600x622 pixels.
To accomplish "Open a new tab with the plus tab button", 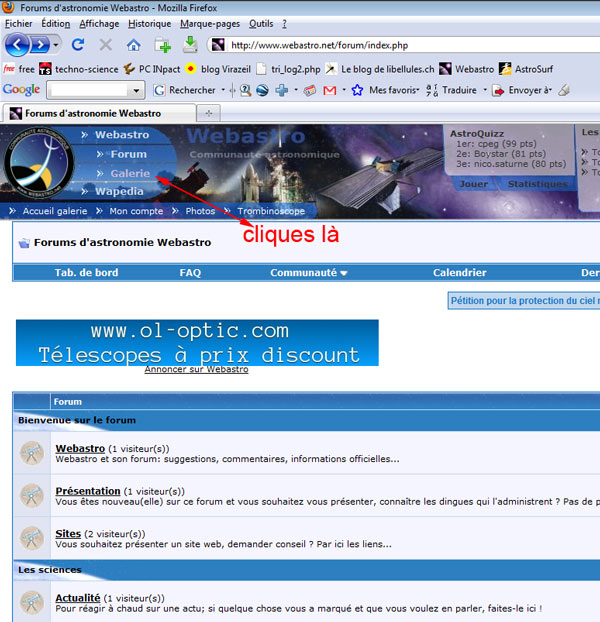I will 209,113.
